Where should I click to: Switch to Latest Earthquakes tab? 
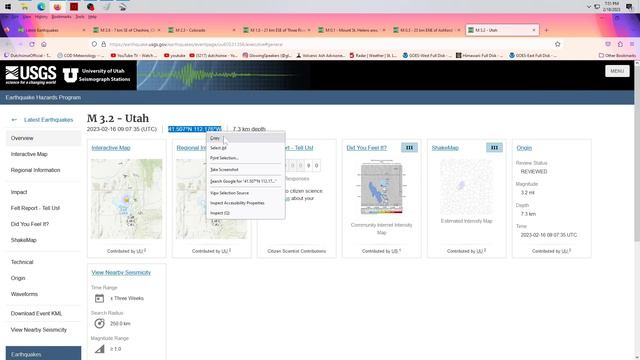point(52,30)
